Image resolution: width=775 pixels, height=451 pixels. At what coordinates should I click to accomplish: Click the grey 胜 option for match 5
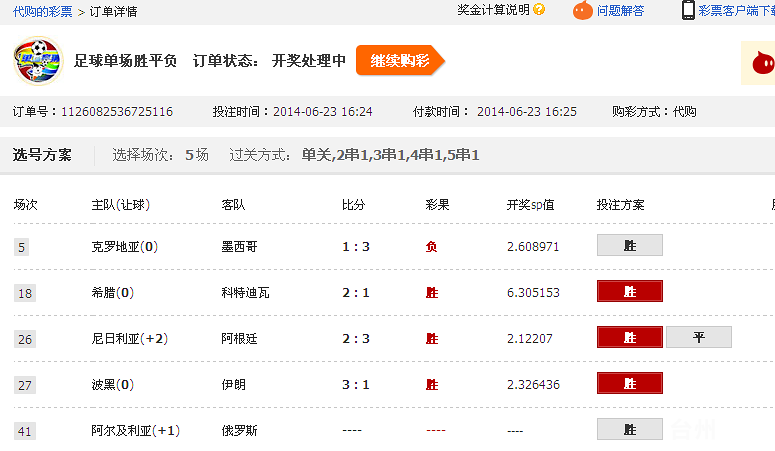click(630, 245)
